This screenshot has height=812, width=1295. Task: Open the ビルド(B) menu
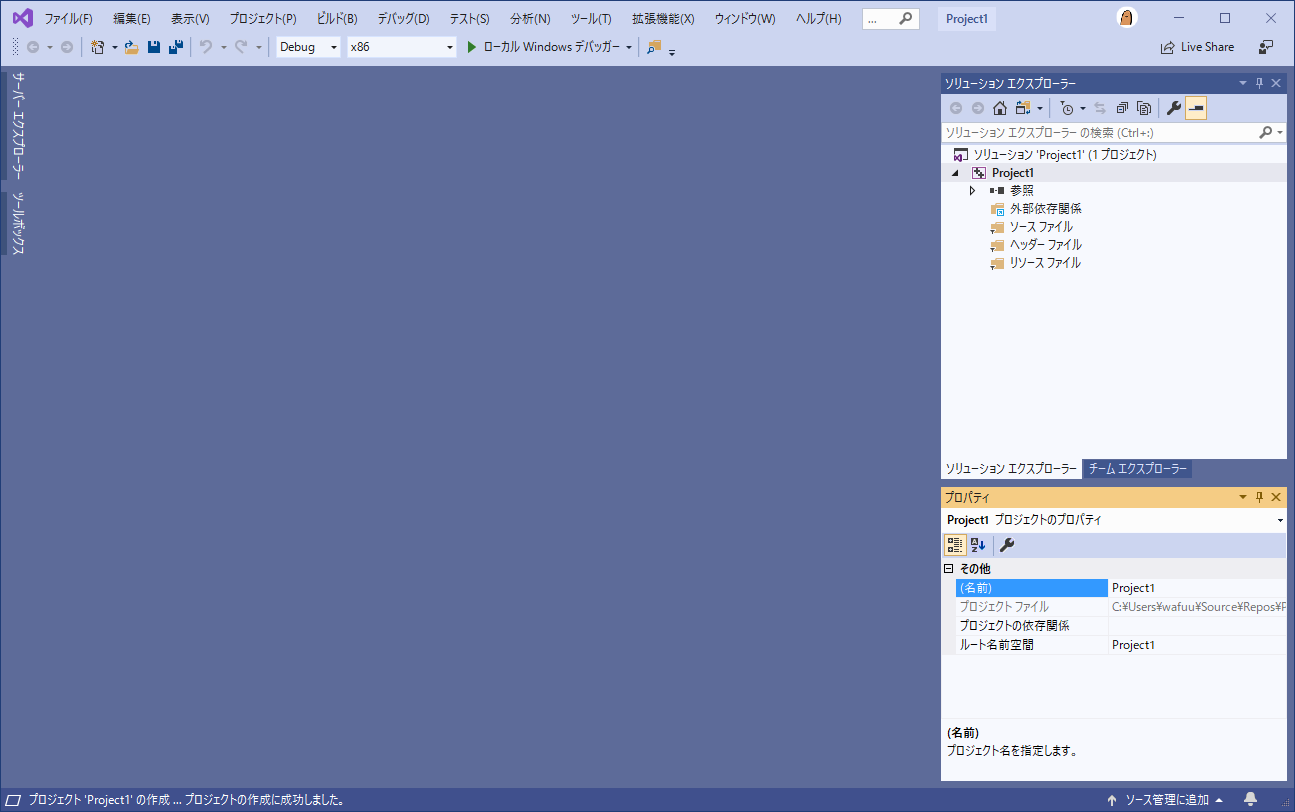tap(336, 19)
